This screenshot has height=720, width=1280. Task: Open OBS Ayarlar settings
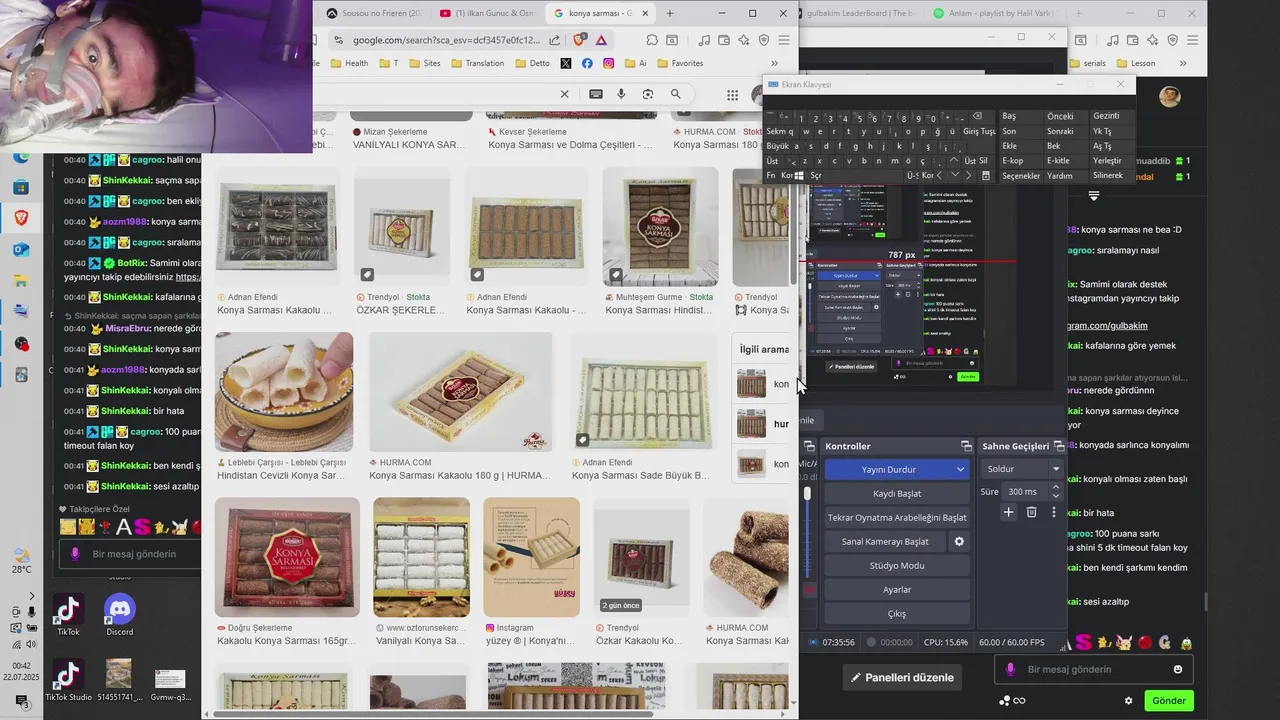click(896, 589)
